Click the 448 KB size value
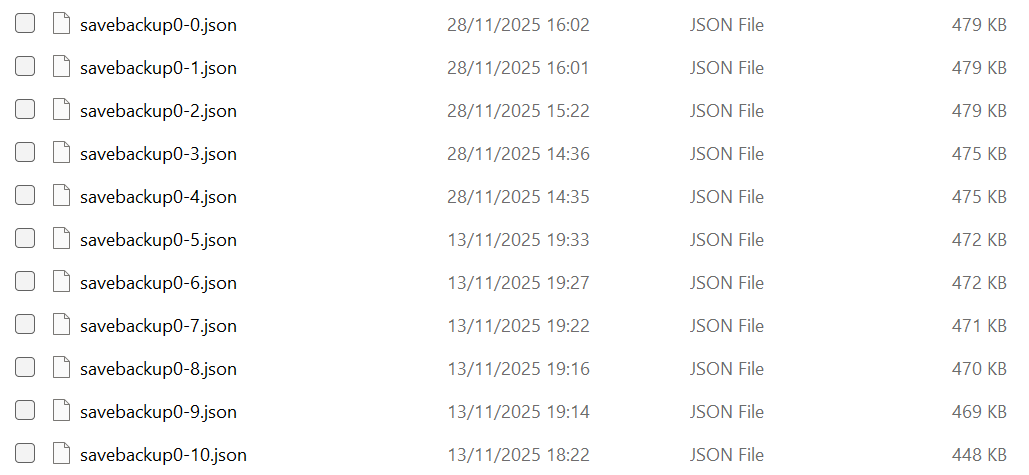The height and width of the screenshot is (475, 1029). pyautogui.click(x=979, y=455)
